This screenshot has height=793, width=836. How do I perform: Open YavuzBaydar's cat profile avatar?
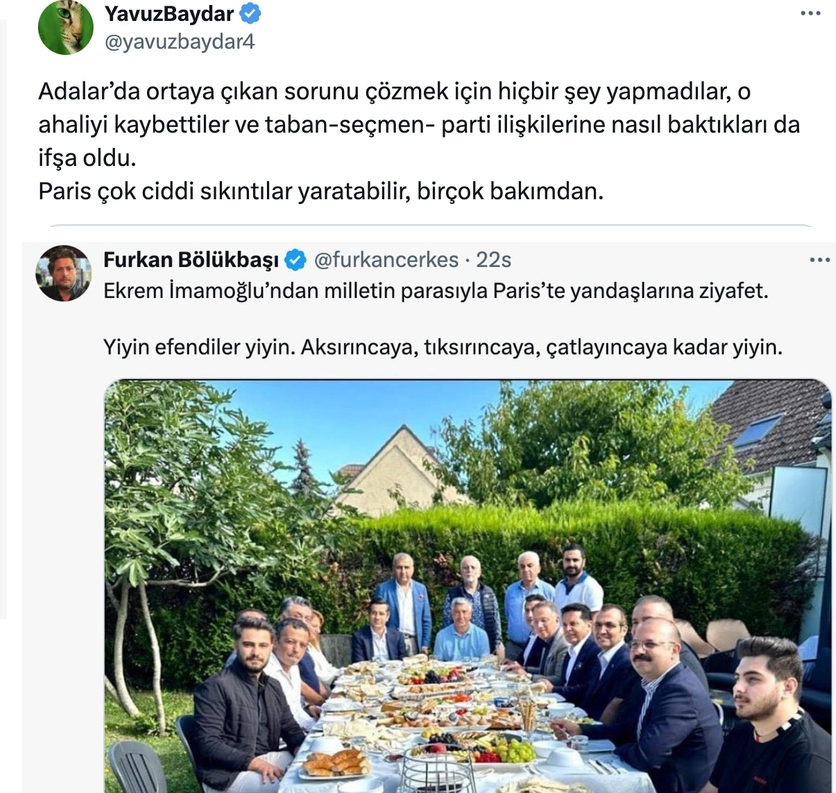[66, 27]
